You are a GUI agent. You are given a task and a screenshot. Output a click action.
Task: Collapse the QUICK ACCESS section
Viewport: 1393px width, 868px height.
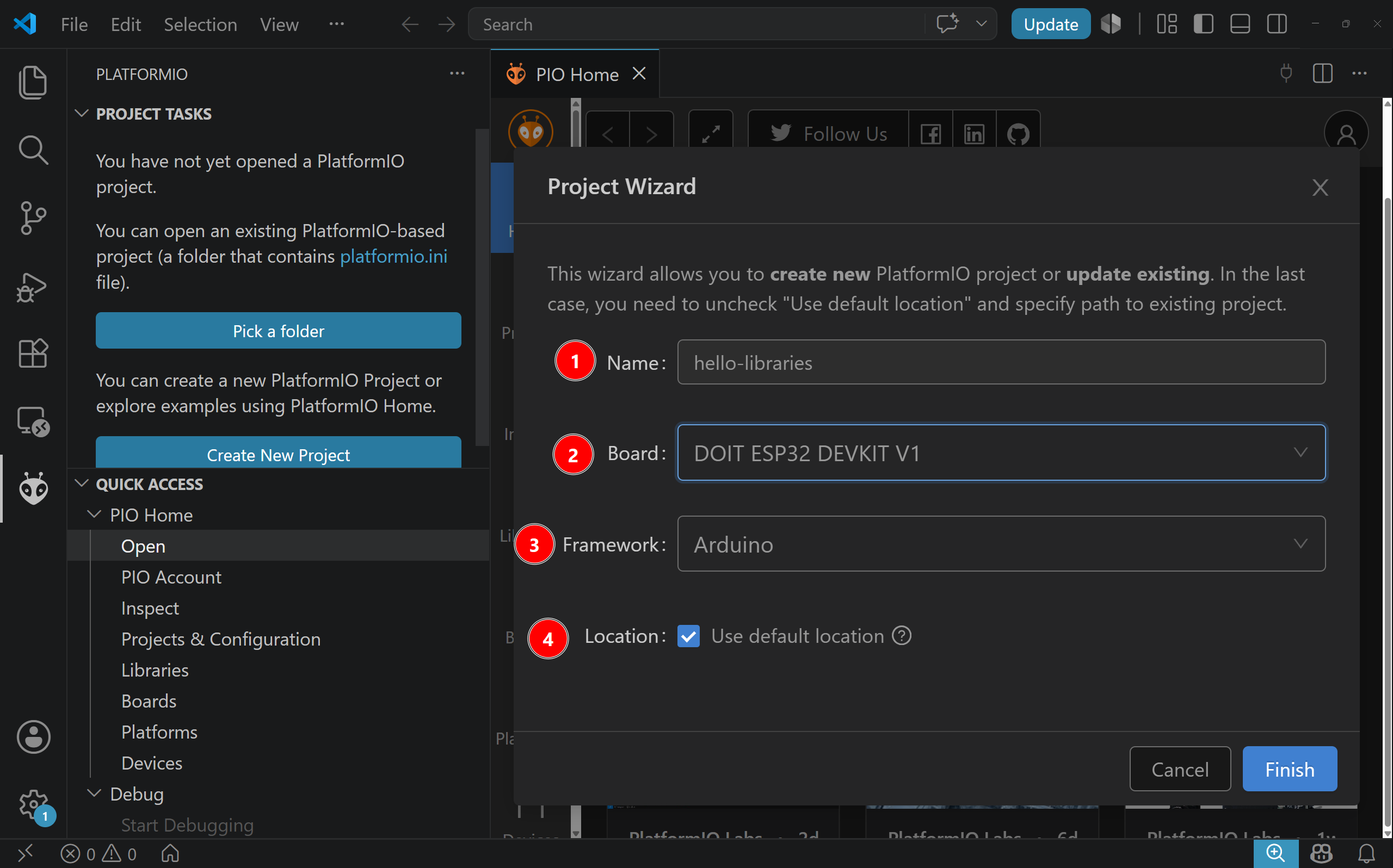point(82,484)
